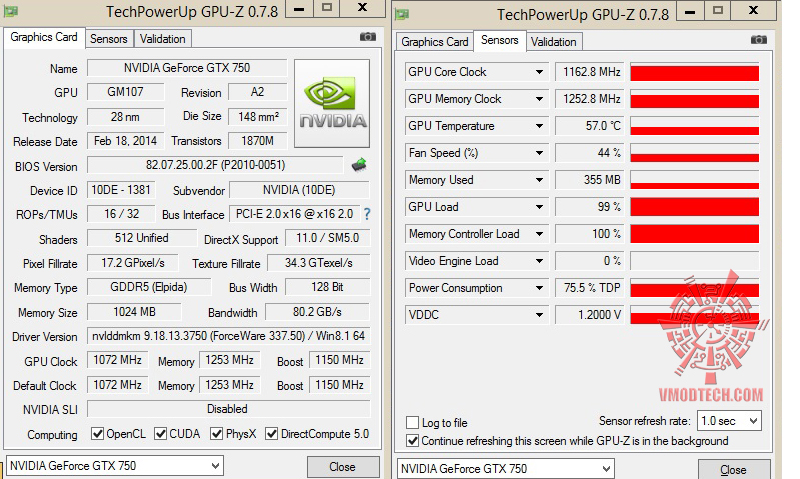This screenshot has width=800, height=479.
Task: Click the 57.0 °C temperature reading
Action: coord(590,126)
